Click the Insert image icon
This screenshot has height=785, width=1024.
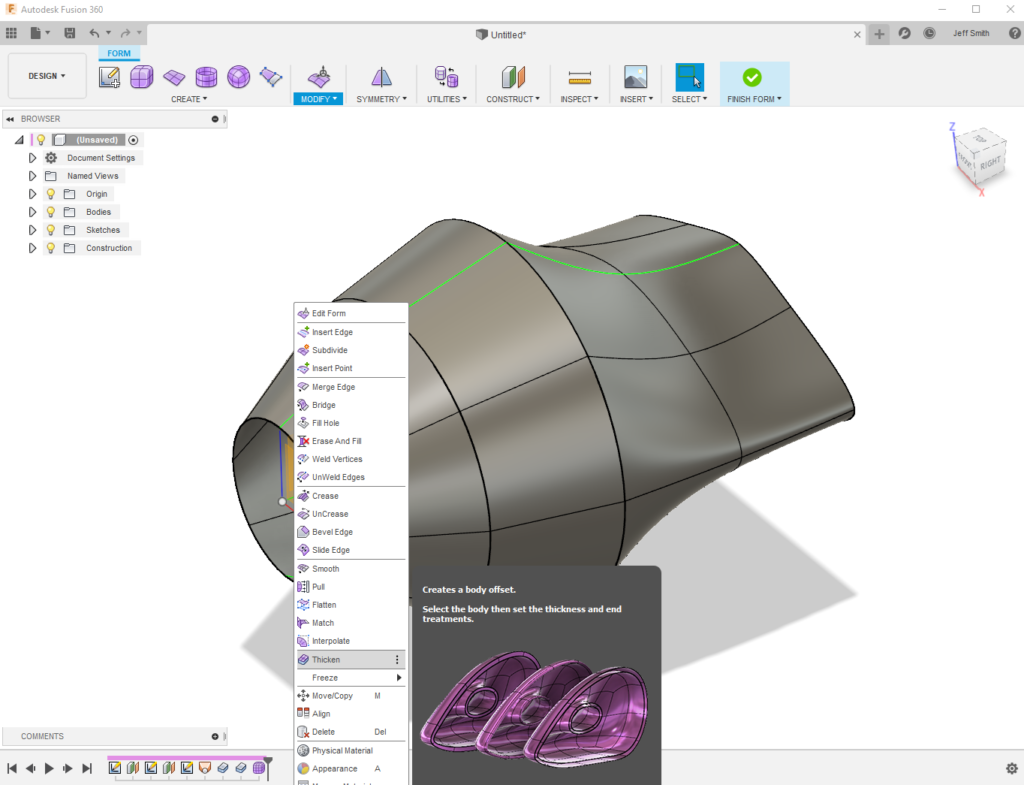[635, 77]
